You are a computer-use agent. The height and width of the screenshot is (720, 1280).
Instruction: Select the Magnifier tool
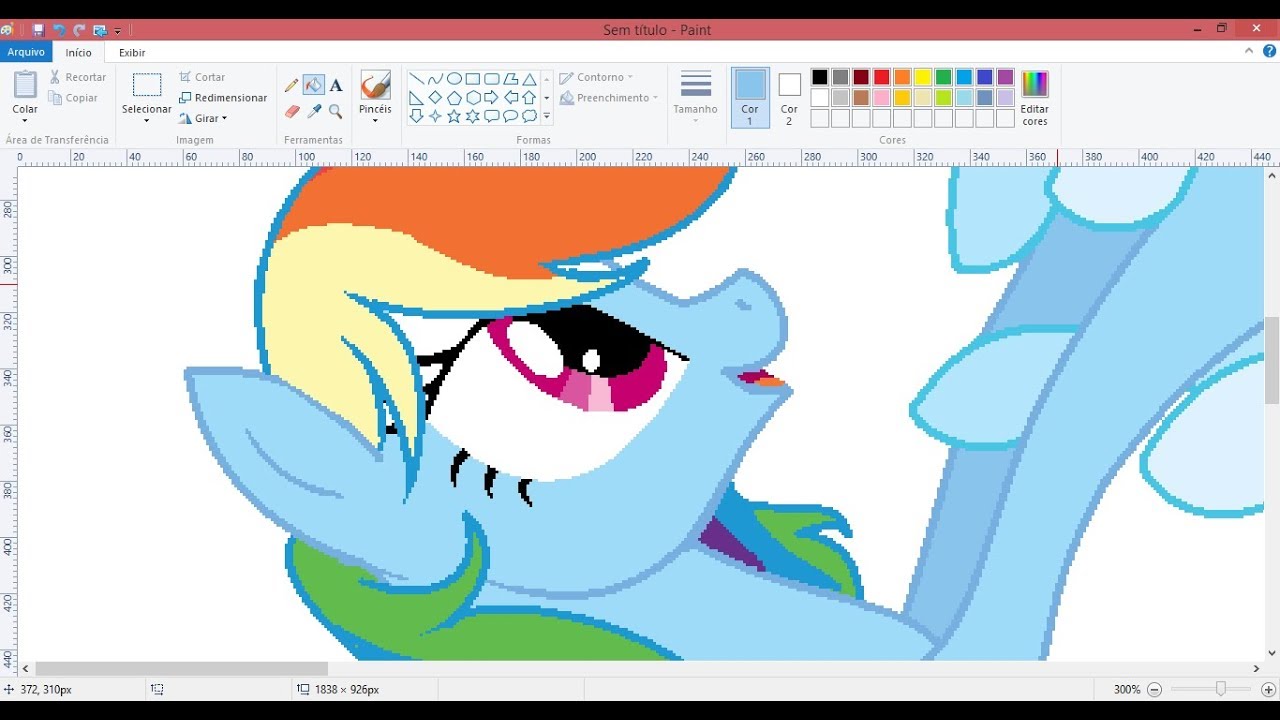[336, 111]
